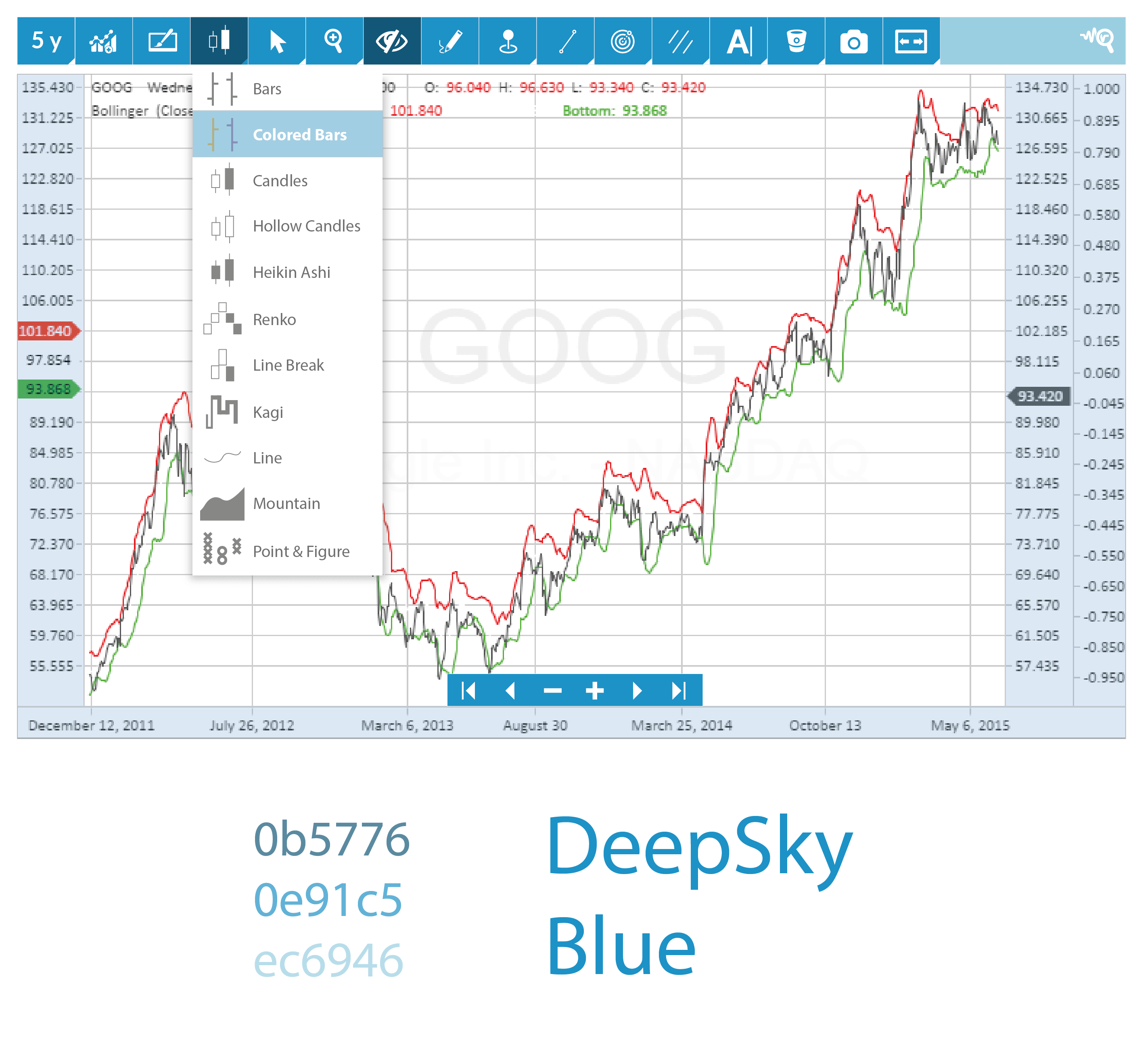
Task: Click the edit chart pencil icon
Action: coord(162,41)
